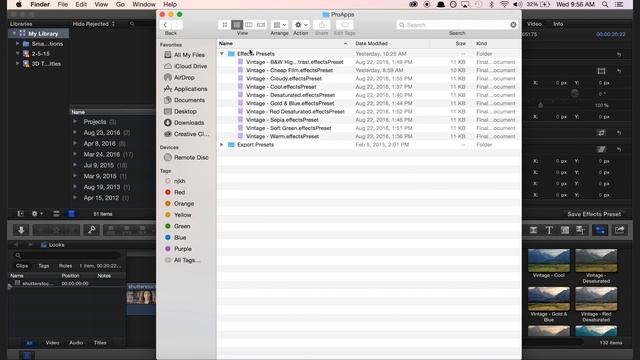Switch to Tags tab in timeline index
Screen dimensions: 640x360
click(x=44, y=266)
